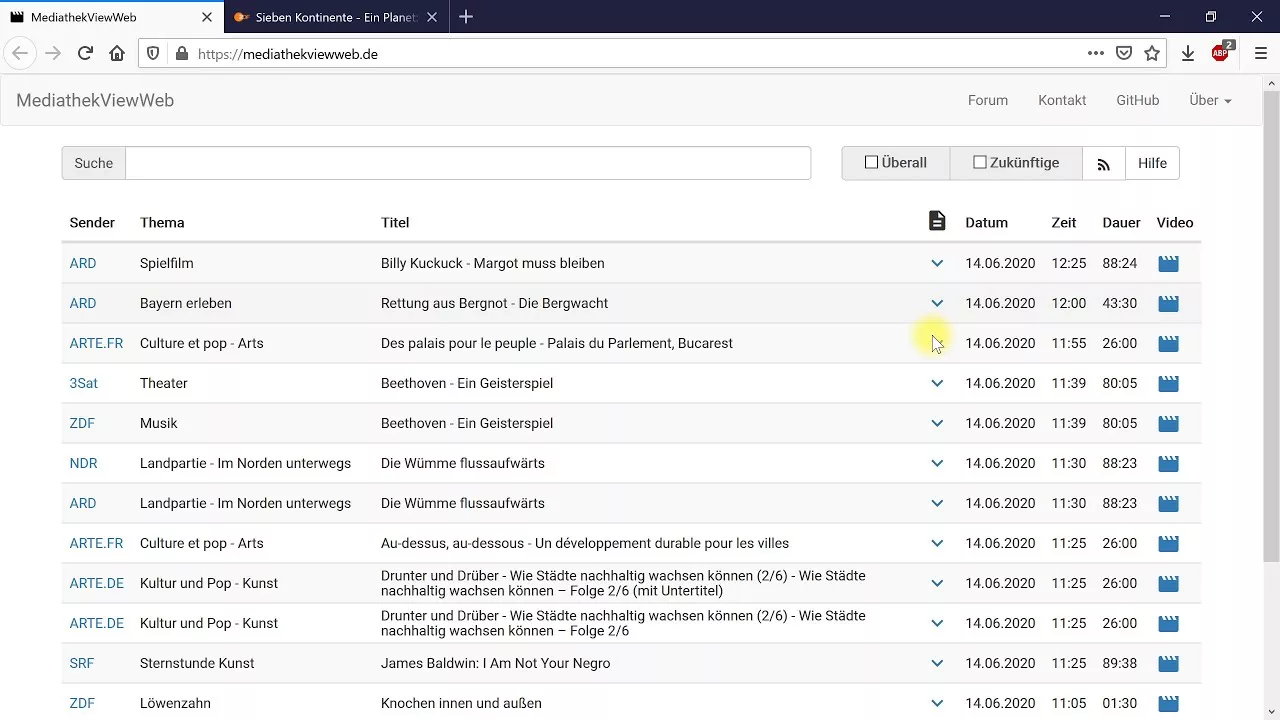Filter by sender NDR

84,464
